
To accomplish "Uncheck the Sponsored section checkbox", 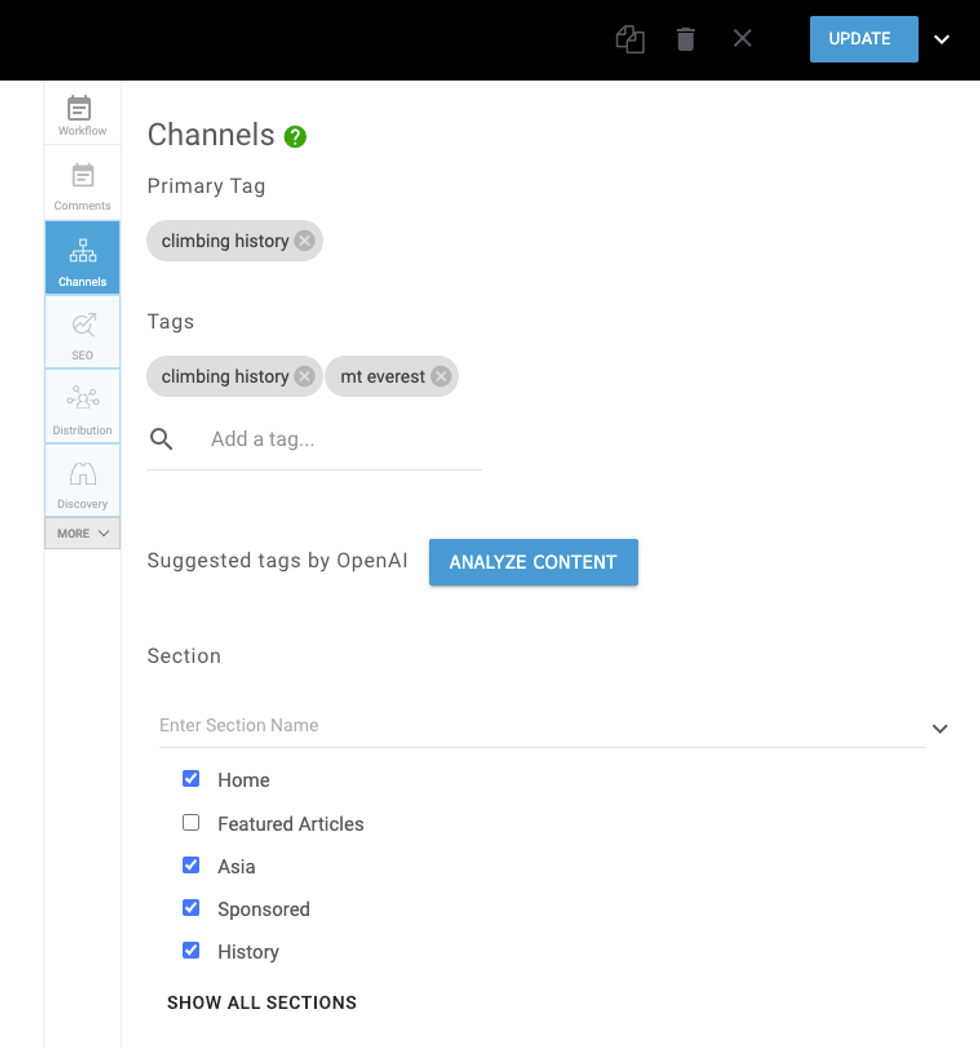I will point(191,908).
